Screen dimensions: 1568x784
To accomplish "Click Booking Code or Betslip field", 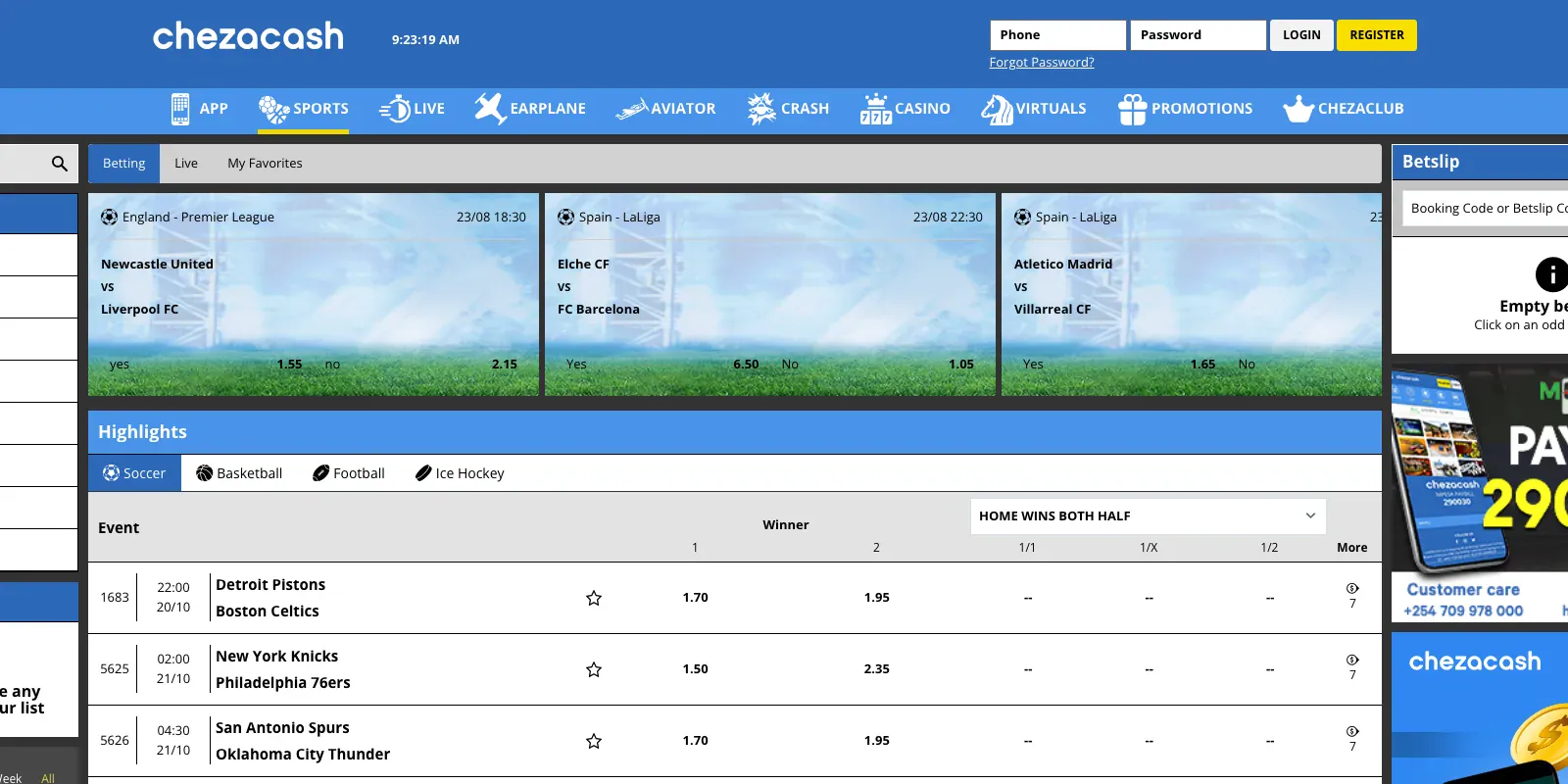I will [x=1485, y=208].
